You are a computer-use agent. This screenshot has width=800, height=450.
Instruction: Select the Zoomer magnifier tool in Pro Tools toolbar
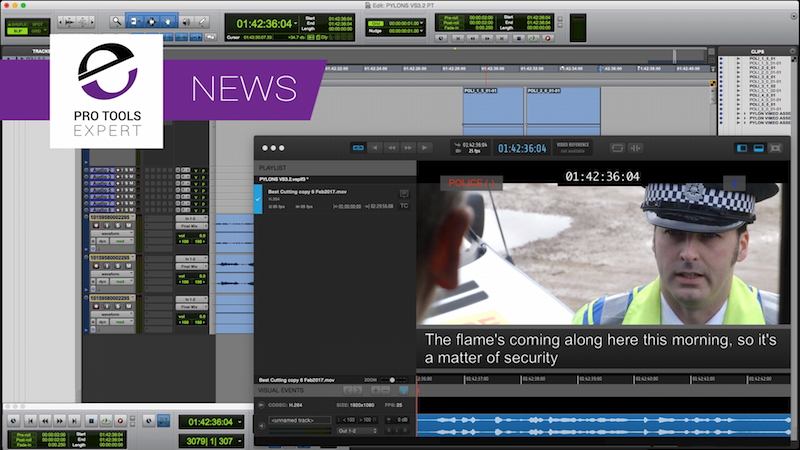tap(116, 21)
